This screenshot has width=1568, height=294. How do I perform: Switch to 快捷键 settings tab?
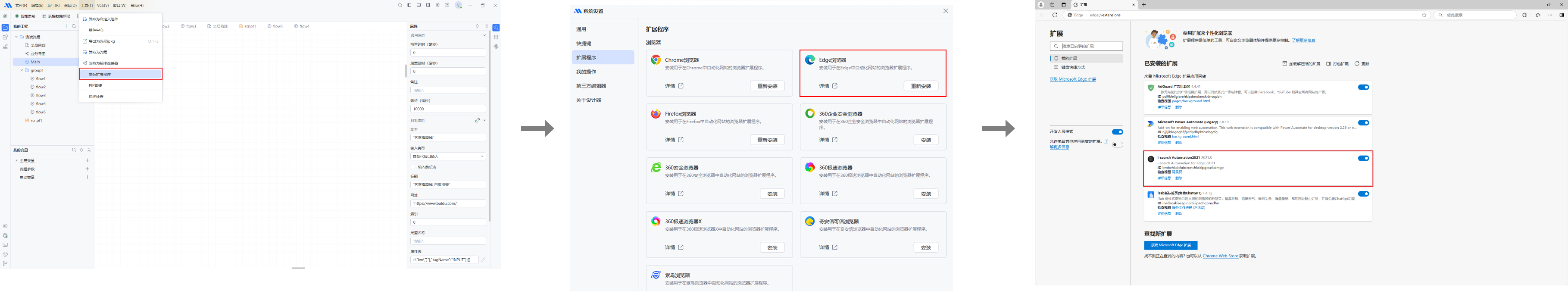point(584,43)
